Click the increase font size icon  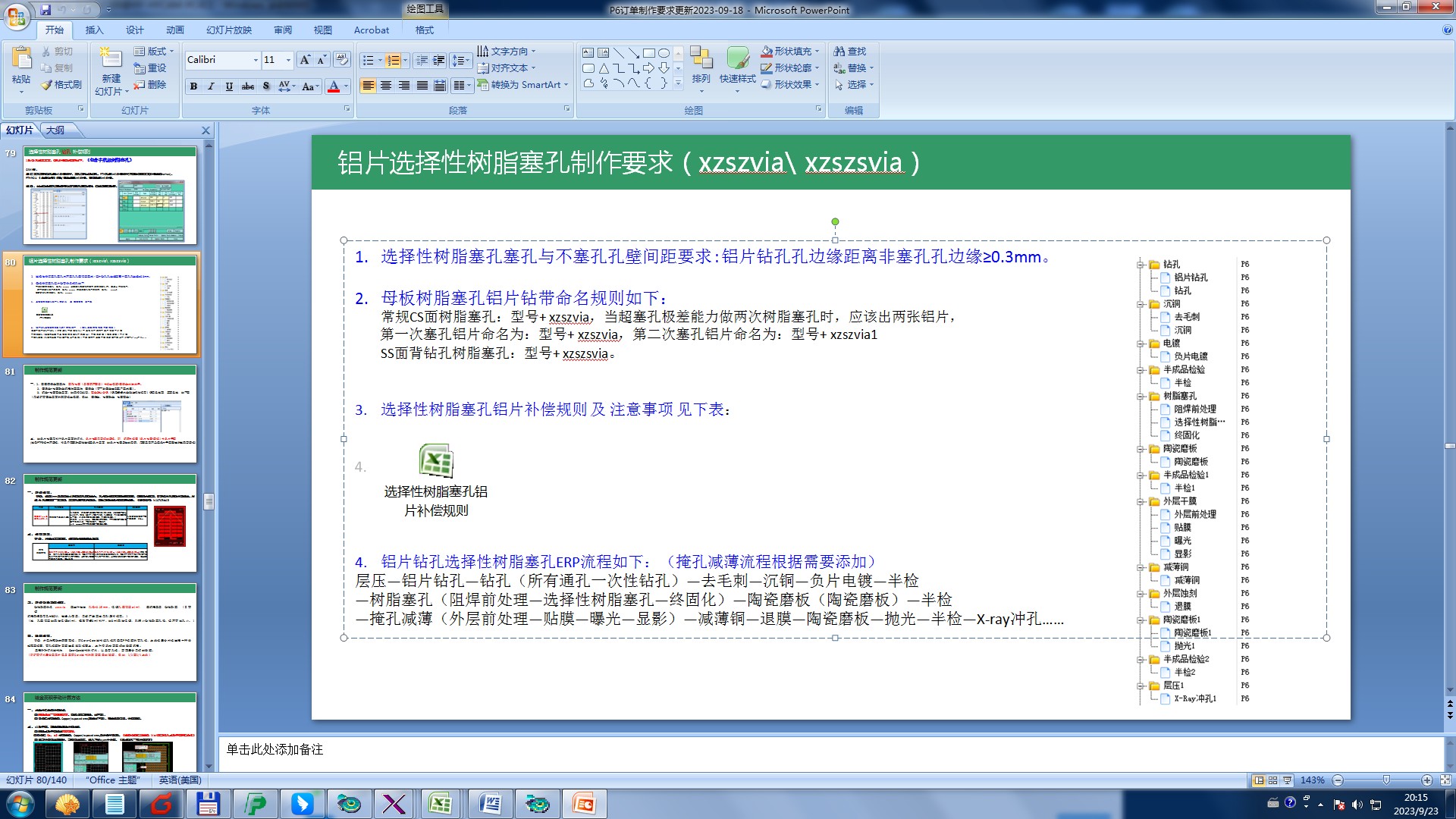(304, 60)
